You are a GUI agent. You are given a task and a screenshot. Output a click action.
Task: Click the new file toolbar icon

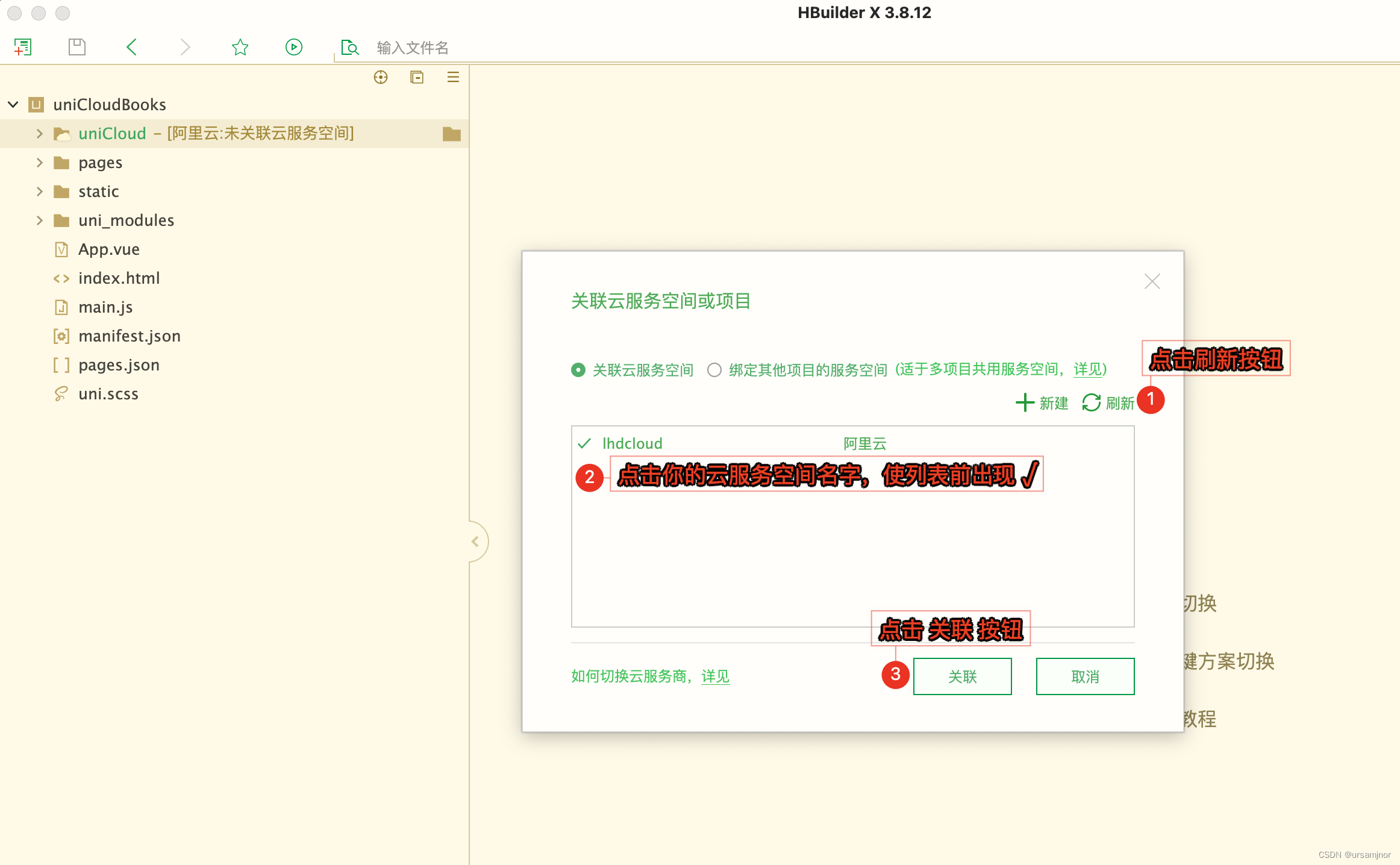pyautogui.click(x=23, y=47)
